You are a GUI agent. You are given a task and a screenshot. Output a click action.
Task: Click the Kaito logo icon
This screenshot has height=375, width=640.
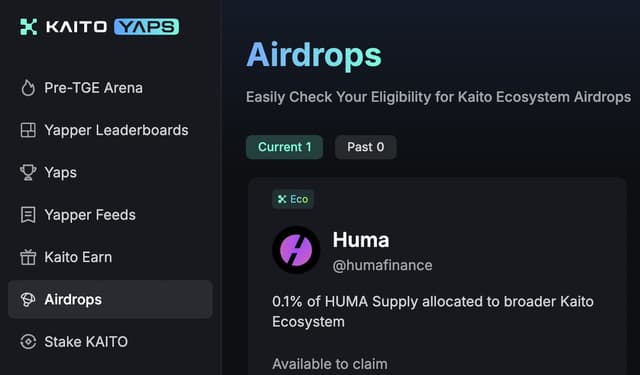point(29,27)
